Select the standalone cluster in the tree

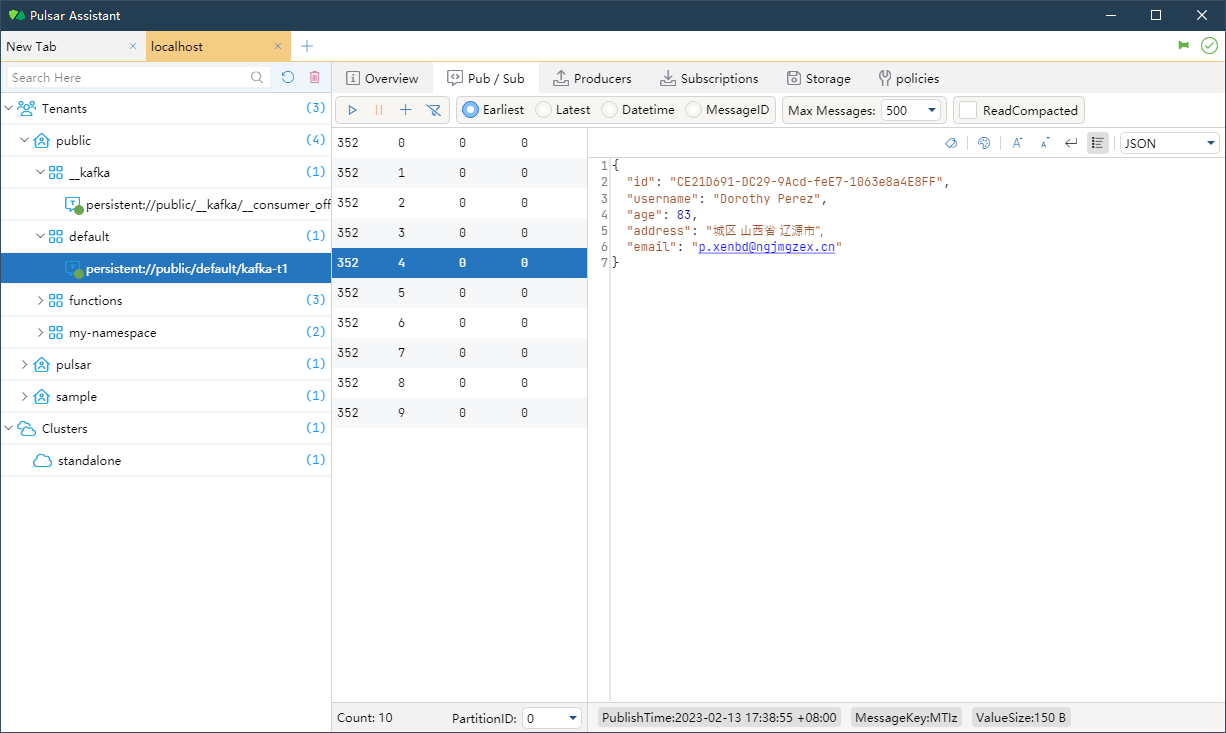pyautogui.click(x=89, y=461)
